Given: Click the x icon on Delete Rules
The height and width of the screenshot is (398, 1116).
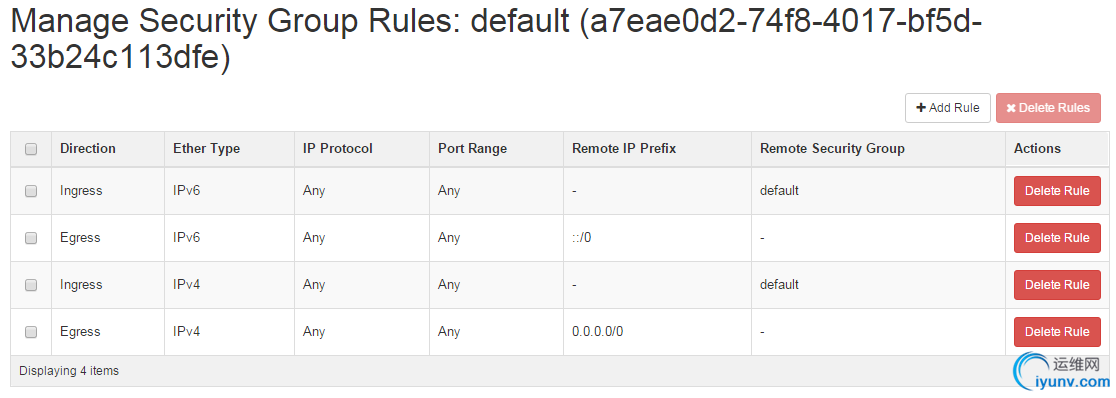Looking at the screenshot, I should pos(1011,108).
